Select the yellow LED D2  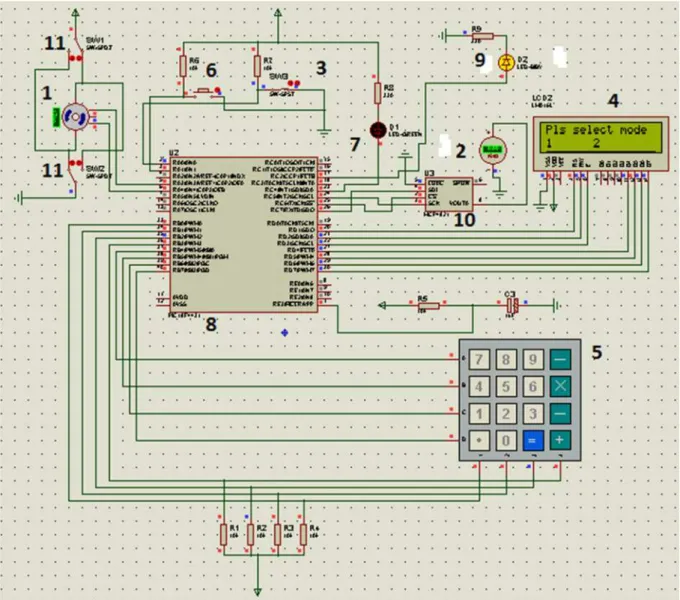pyautogui.click(x=506, y=63)
